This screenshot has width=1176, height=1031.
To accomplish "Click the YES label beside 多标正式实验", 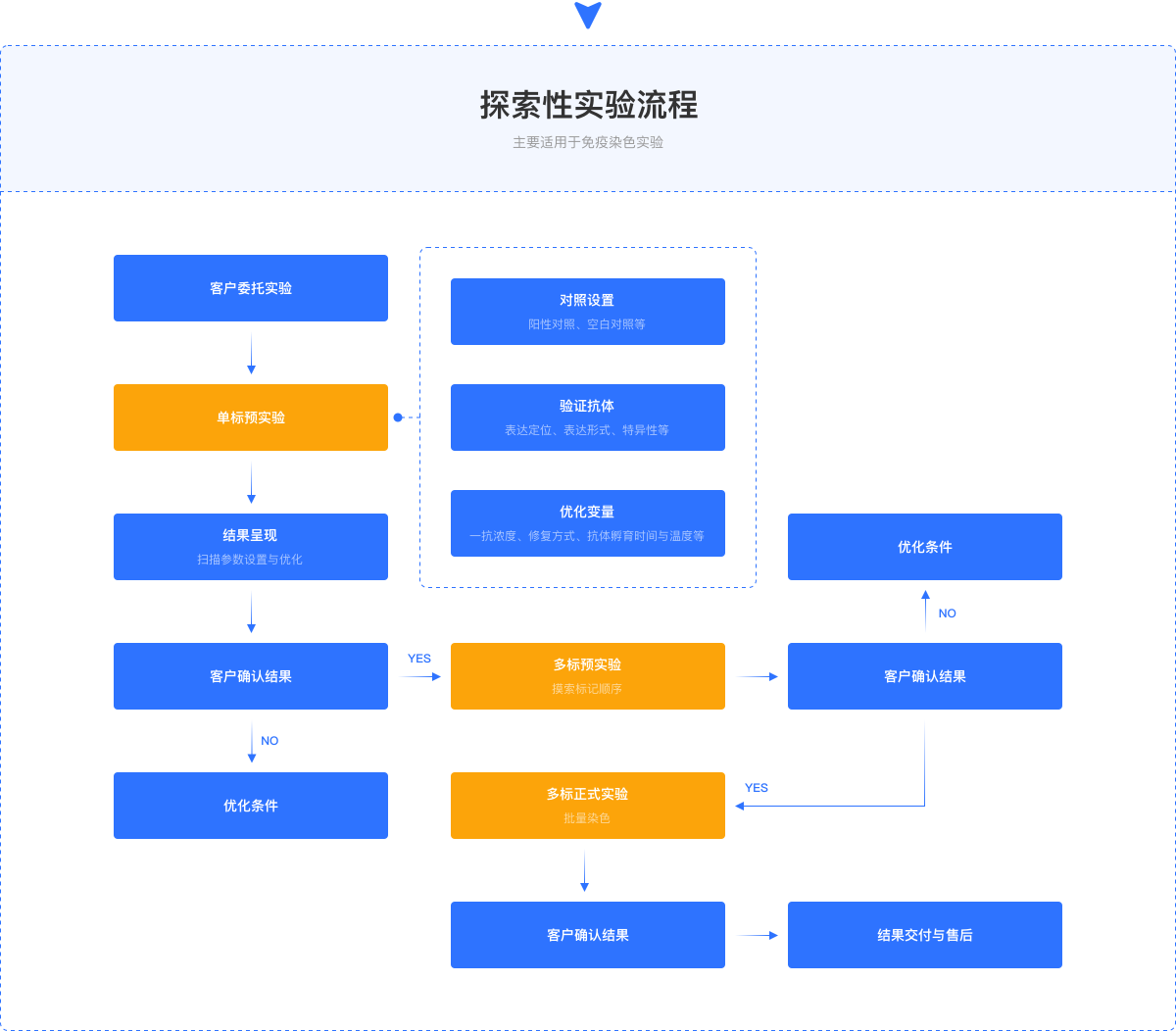I will coord(757,788).
